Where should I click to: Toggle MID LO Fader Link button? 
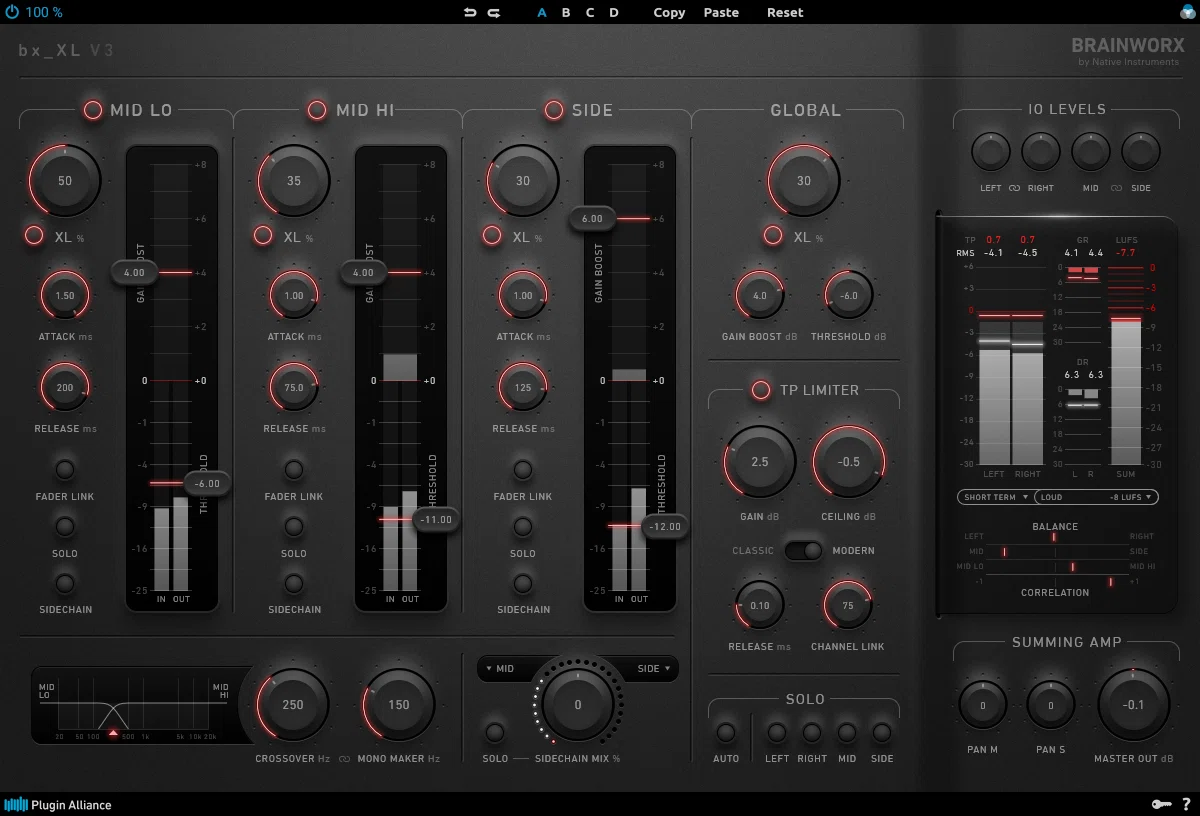pos(65,469)
